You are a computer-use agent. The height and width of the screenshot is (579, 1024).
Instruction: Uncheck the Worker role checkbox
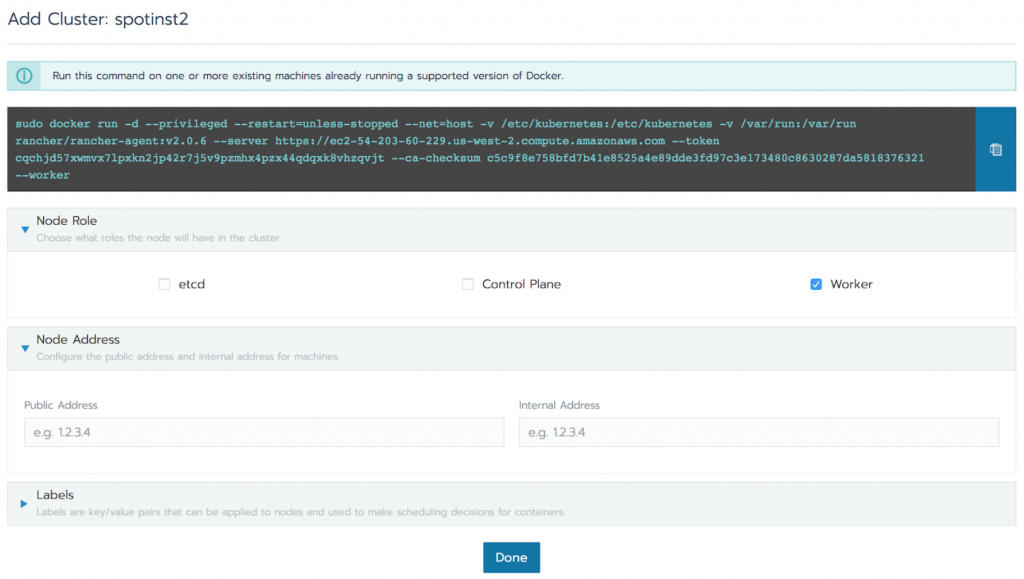coord(816,285)
